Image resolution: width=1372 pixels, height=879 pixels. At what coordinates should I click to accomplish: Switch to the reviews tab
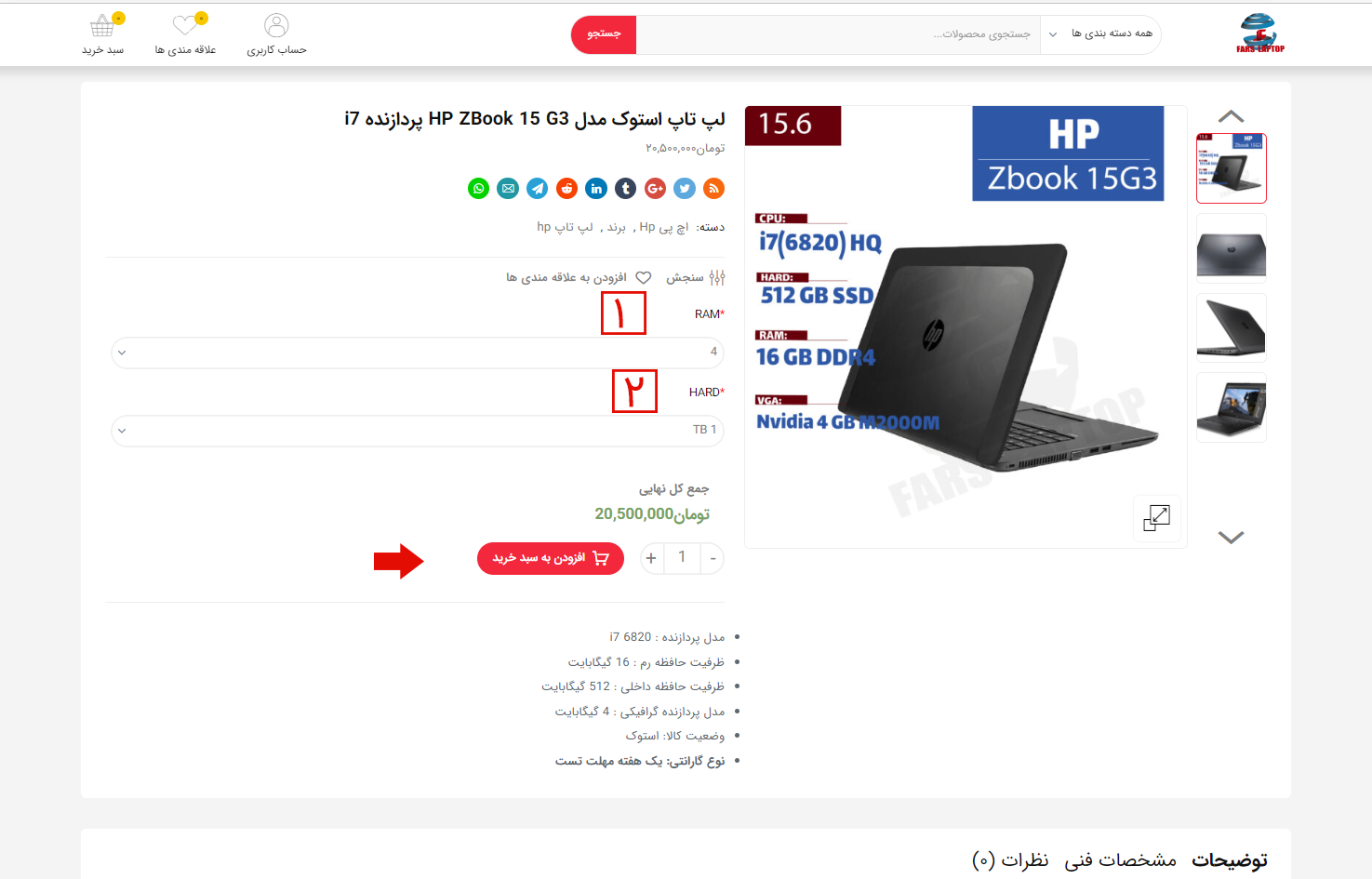1010,860
